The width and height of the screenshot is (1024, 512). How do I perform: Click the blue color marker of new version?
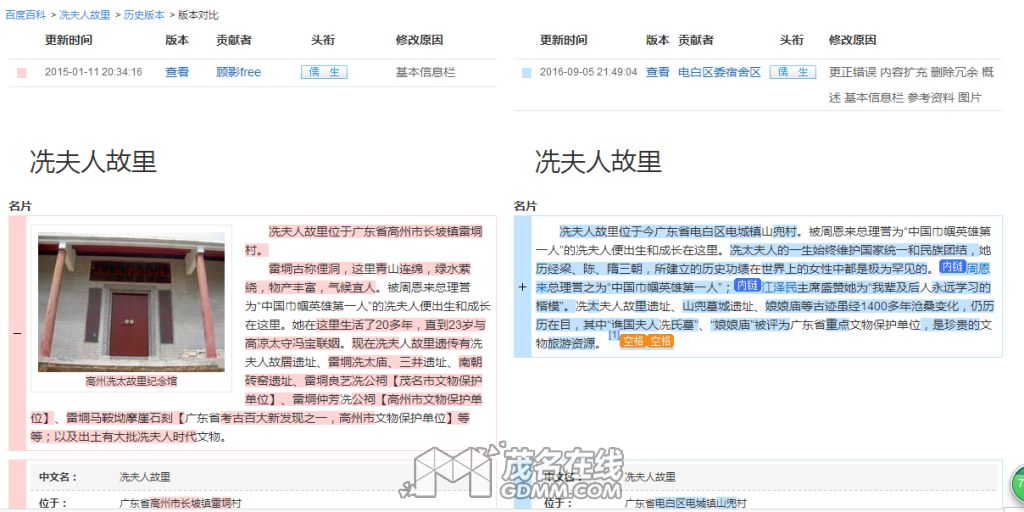[526, 73]
